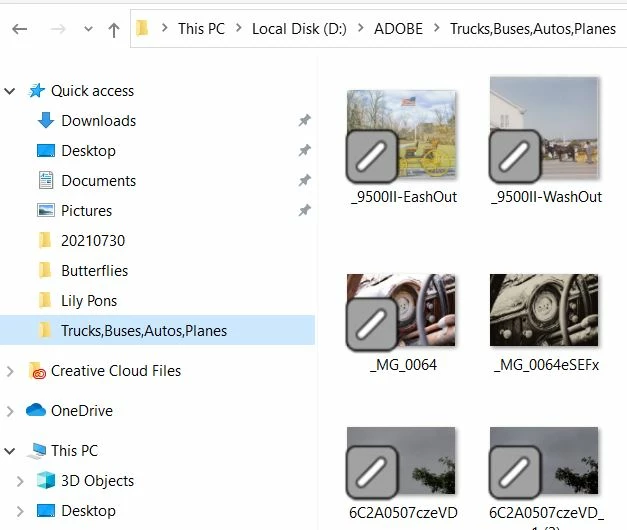Click 'Trucks,Buses,Autos,Planes' breadcrumb in address bar

533,29
